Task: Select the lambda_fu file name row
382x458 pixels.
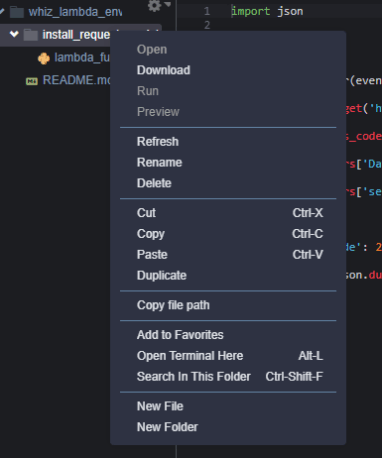Action: 82,58
